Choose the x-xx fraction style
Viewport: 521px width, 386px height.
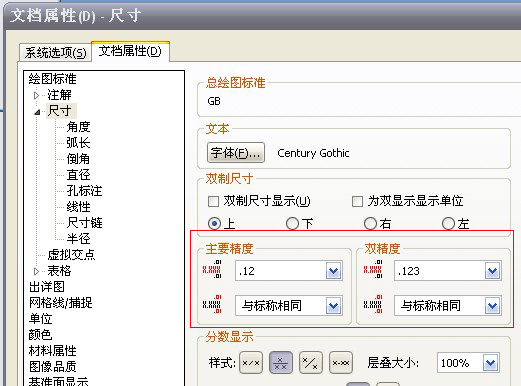341,363
